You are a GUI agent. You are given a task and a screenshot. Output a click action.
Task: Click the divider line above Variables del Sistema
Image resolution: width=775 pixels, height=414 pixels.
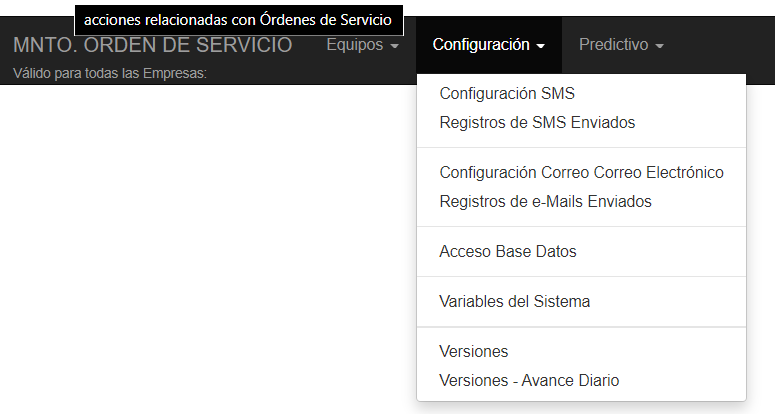[x=581, y=276]
